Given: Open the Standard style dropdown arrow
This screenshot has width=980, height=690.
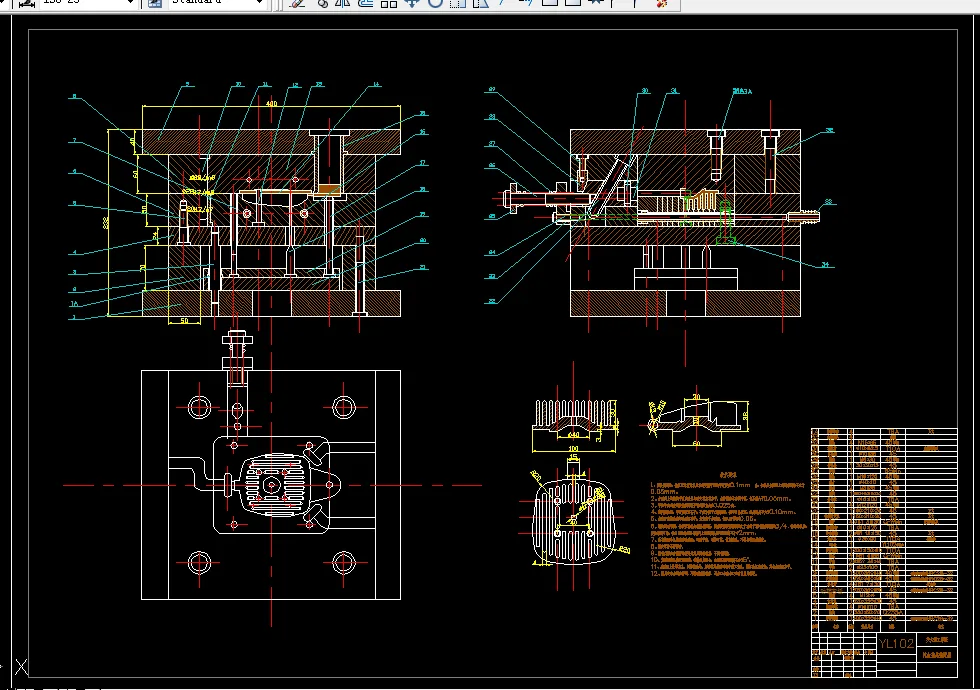Looking at the screenshot, I should [x=259, y=2].
